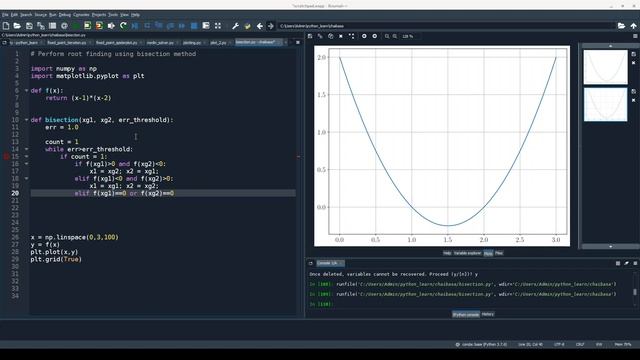The image size is (640, 360).
Task: Click working directory path field
Action: click(x=446, y=26)
